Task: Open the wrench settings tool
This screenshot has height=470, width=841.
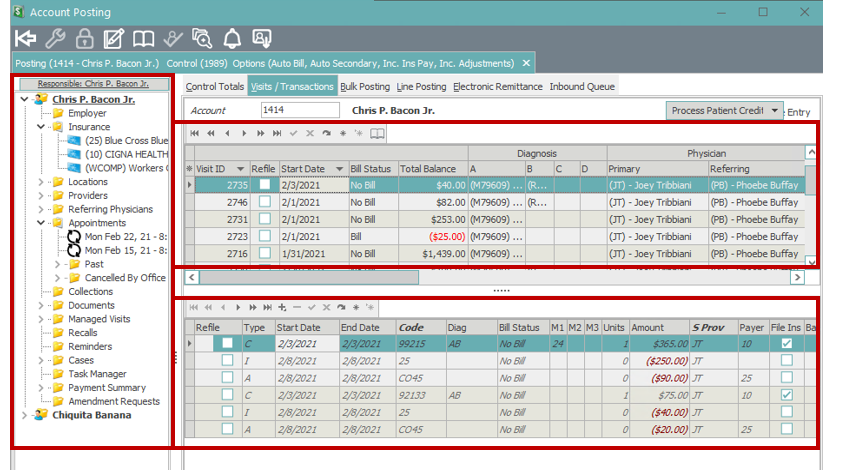Action: point(56,39)
